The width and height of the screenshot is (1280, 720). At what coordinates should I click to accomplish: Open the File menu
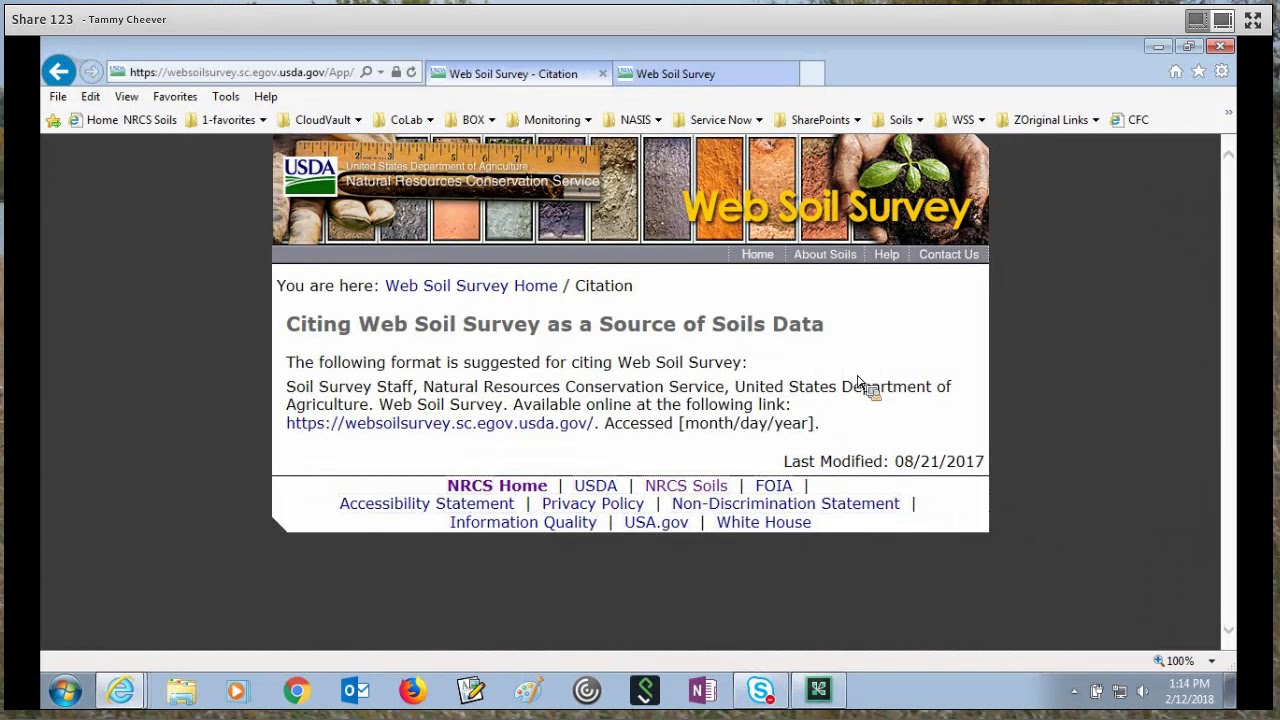pyautogui.click(x=58, y=97)
